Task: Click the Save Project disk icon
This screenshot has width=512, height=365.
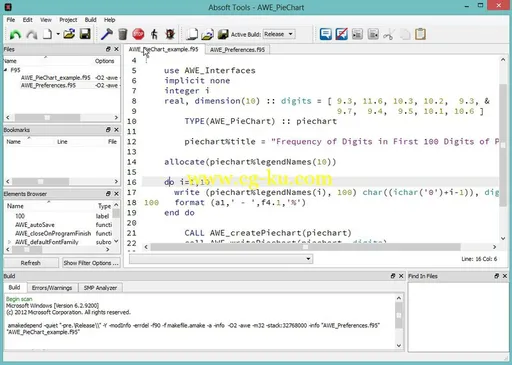Action: (223, 34)
